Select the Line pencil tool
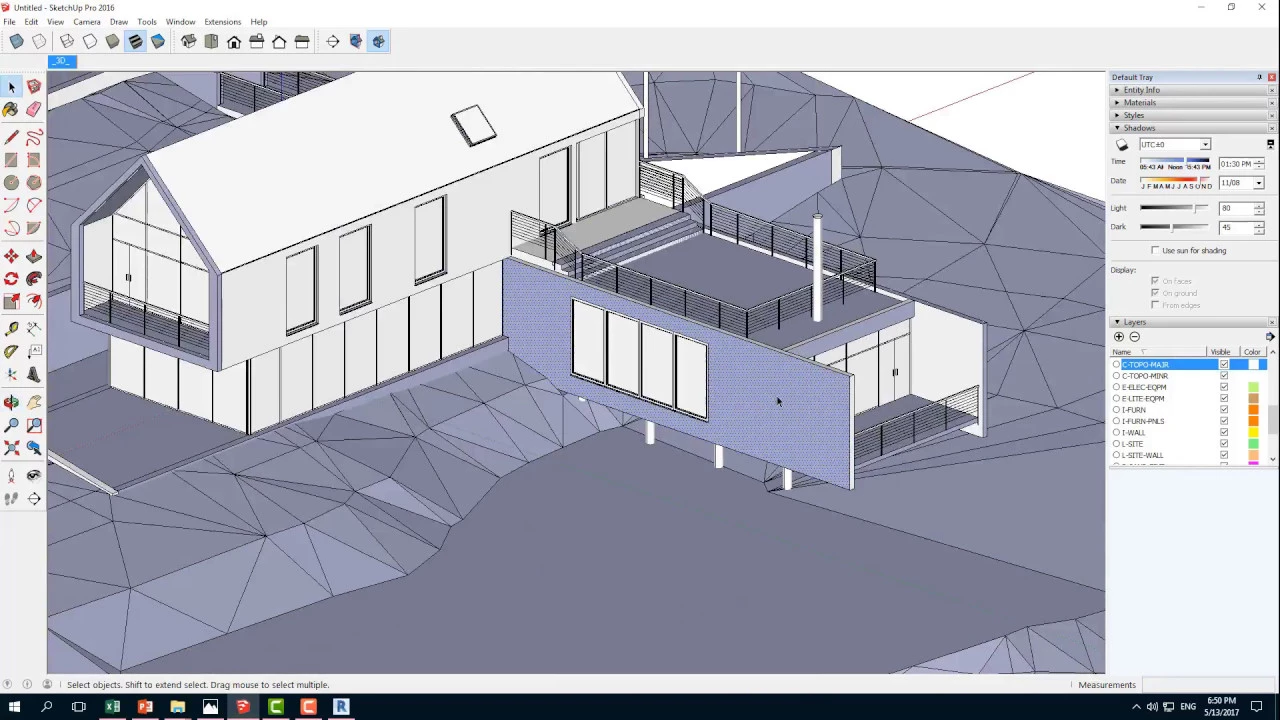The height and width of the screenshot is (720, 1280). (12, 137)
